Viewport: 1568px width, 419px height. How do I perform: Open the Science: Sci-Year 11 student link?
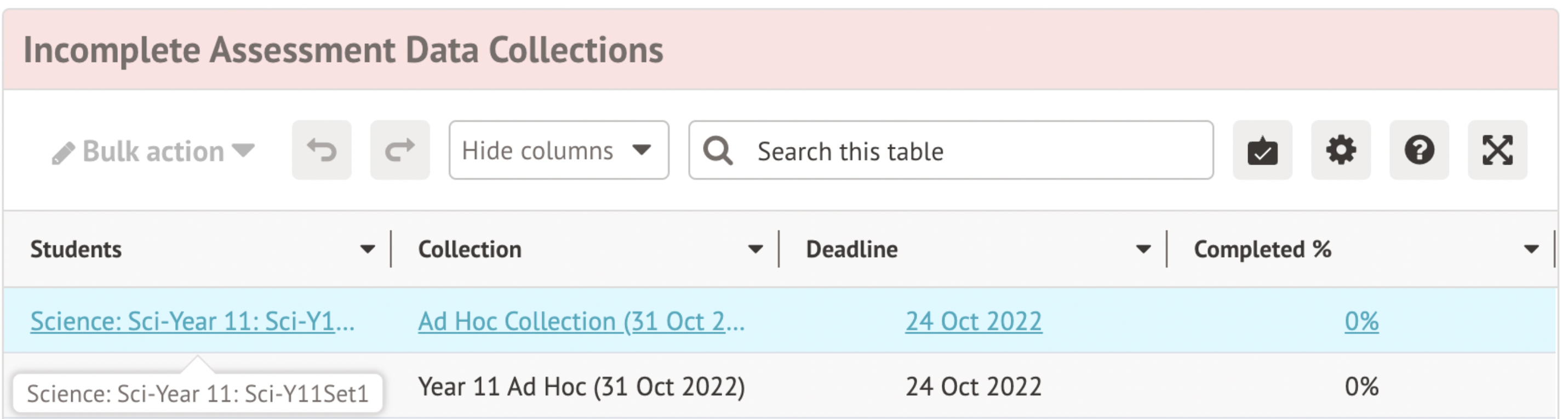[192, 321]
